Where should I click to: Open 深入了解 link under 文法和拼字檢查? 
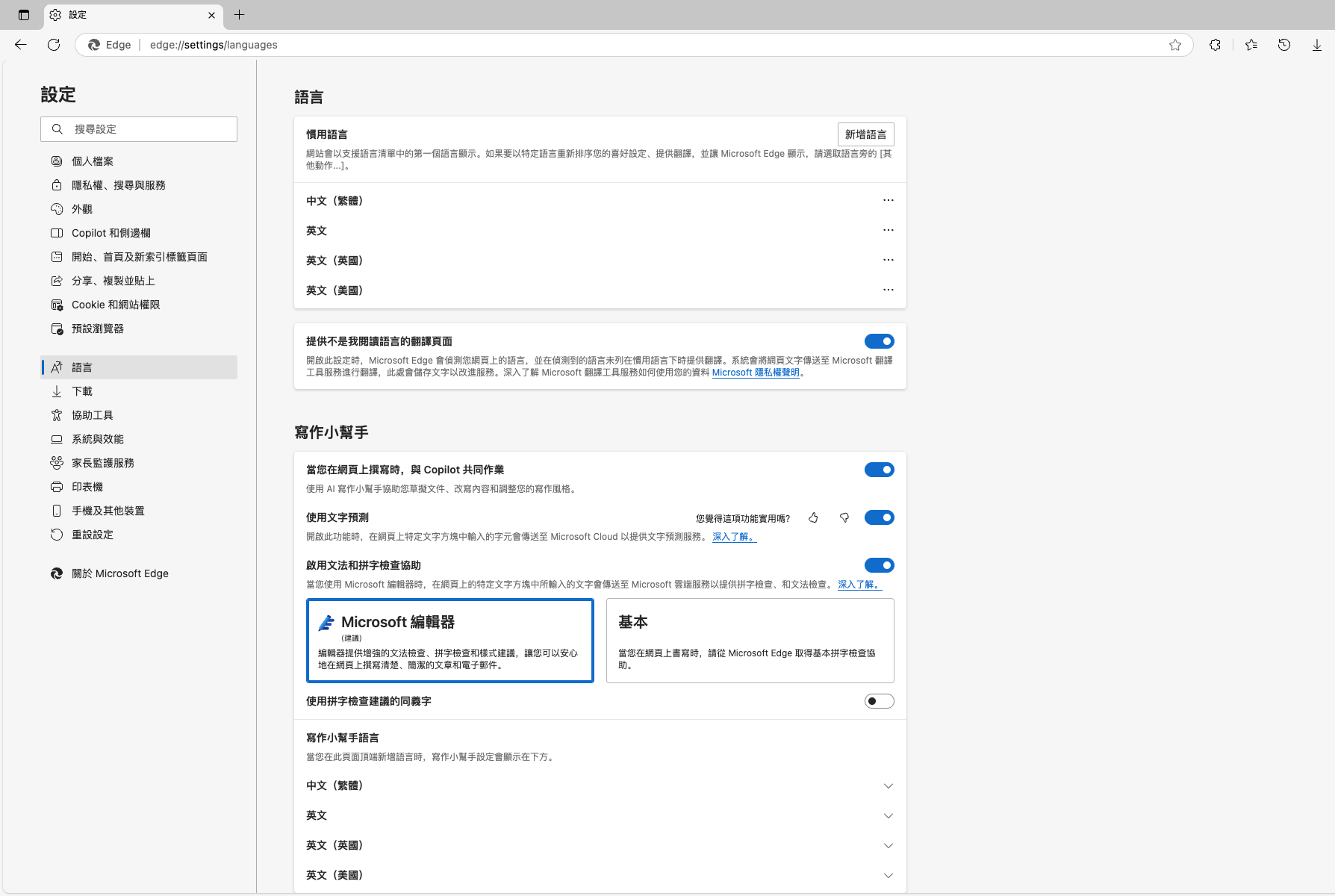coord(860,585)
